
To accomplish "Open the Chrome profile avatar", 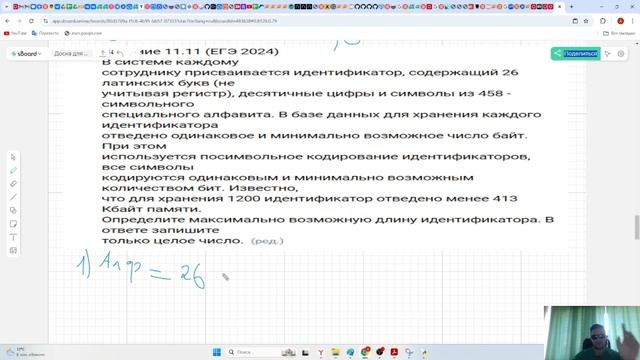I will pos(620,21).
